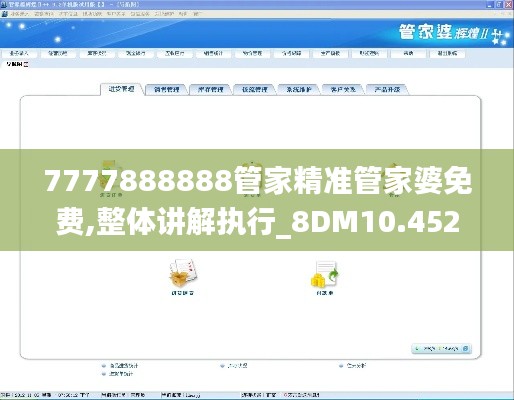Open the 钱流管理 tab
This screenshot has width=514, height=400.
255,89
